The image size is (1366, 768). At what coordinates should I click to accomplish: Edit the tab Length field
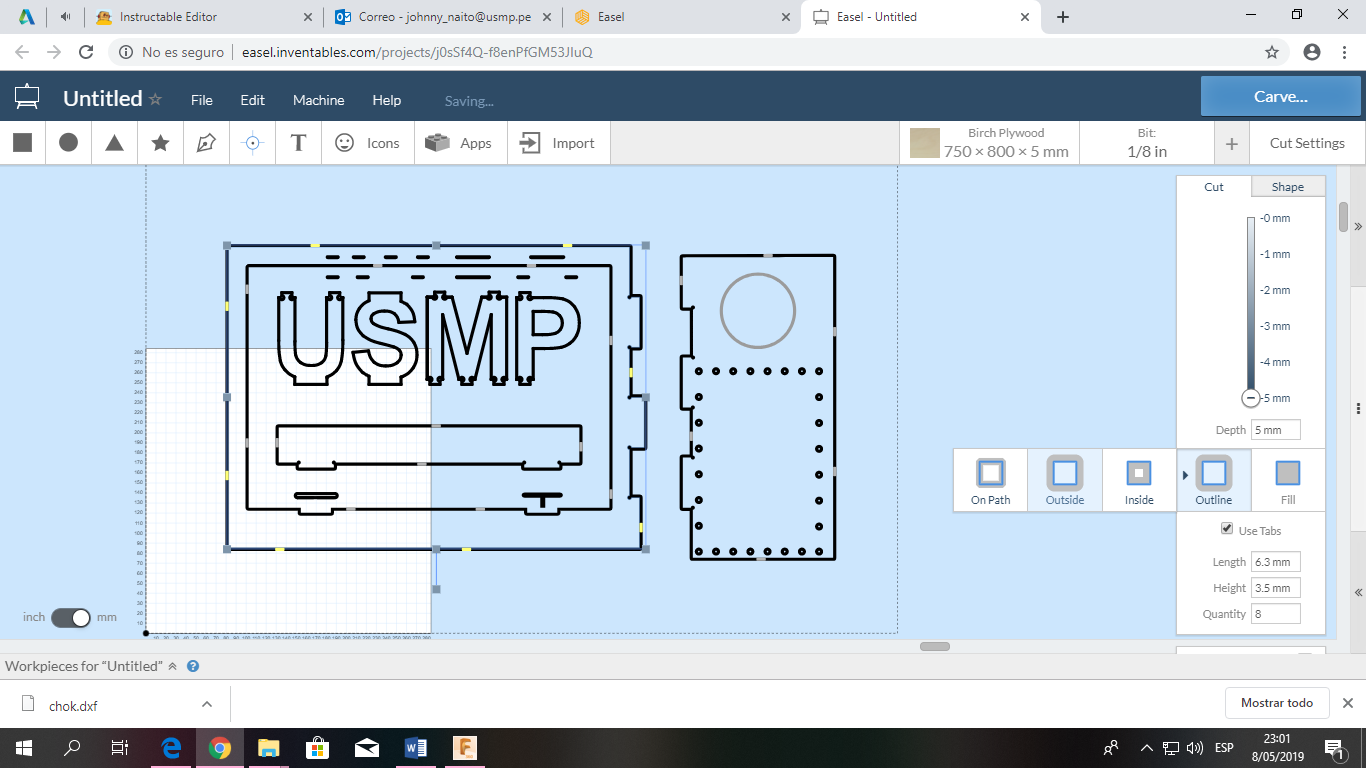[1275, 562]
